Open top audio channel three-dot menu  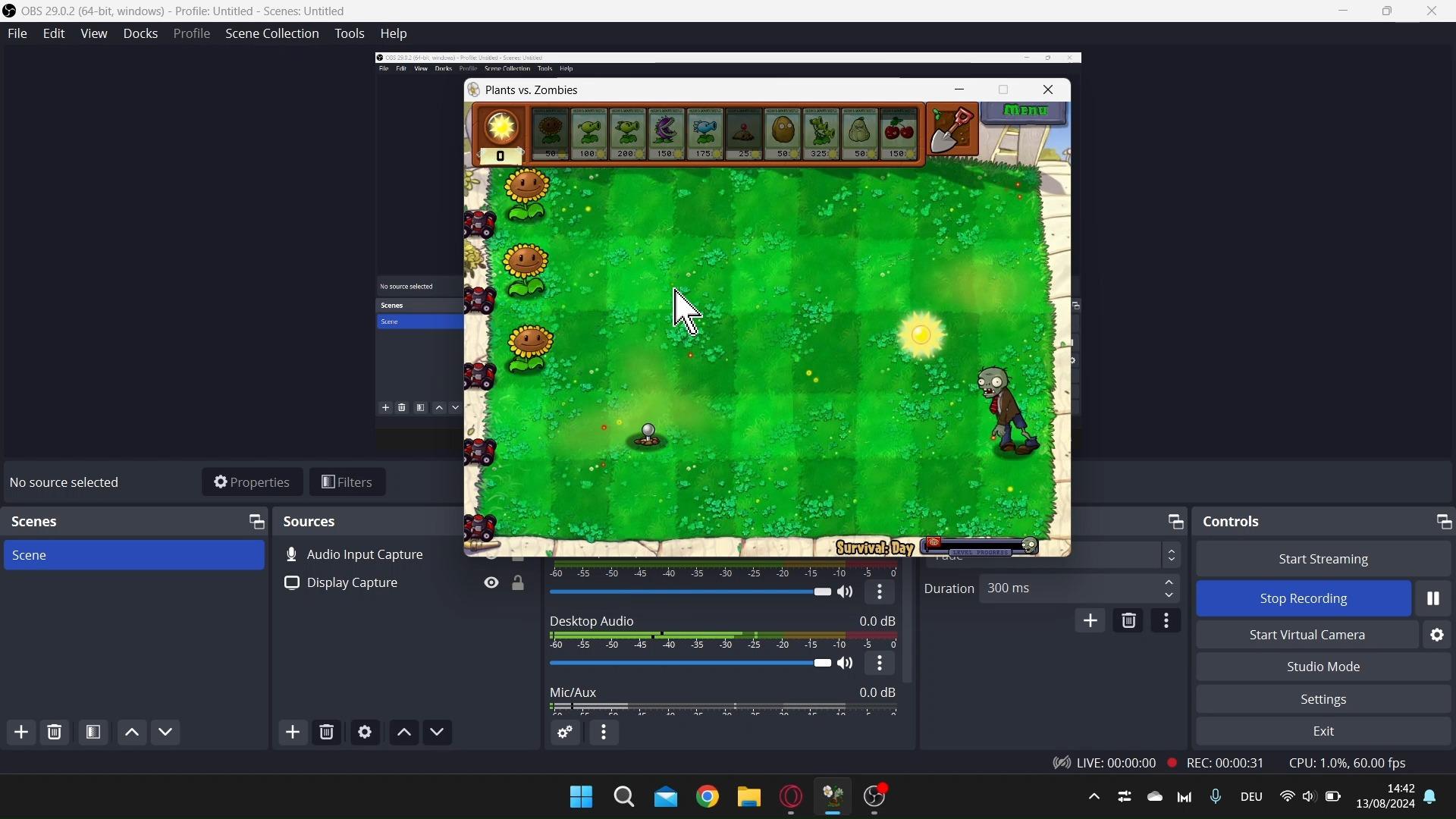[880, 592]
